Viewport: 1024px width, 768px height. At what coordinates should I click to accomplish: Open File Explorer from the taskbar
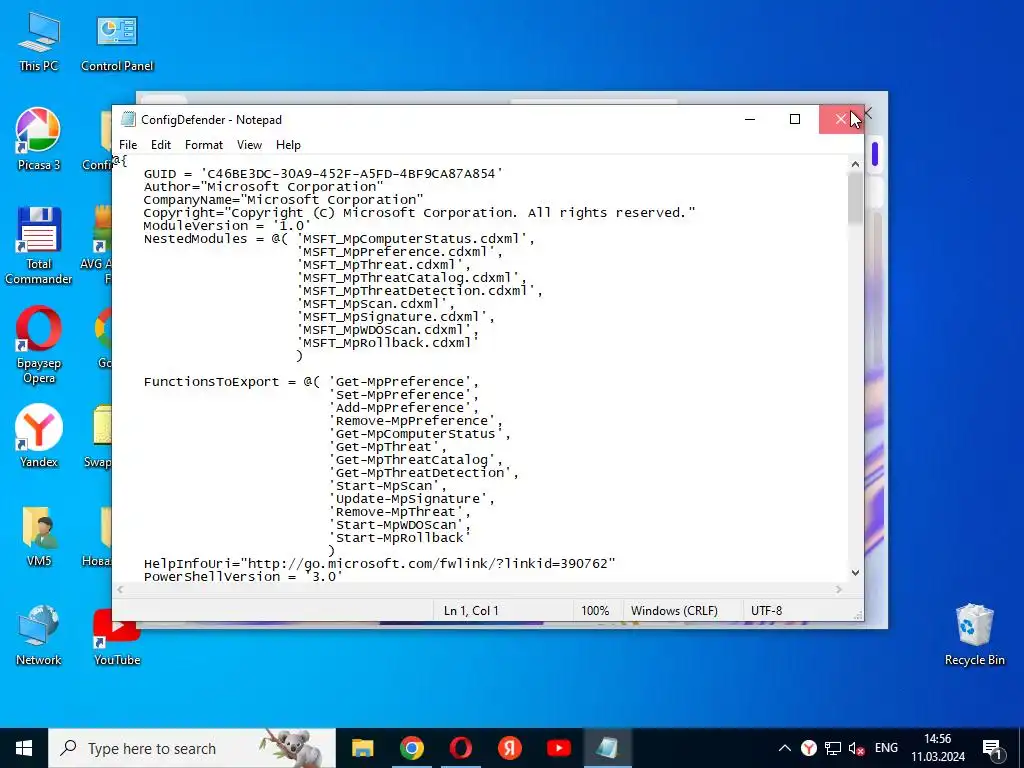tap(362, 748)
